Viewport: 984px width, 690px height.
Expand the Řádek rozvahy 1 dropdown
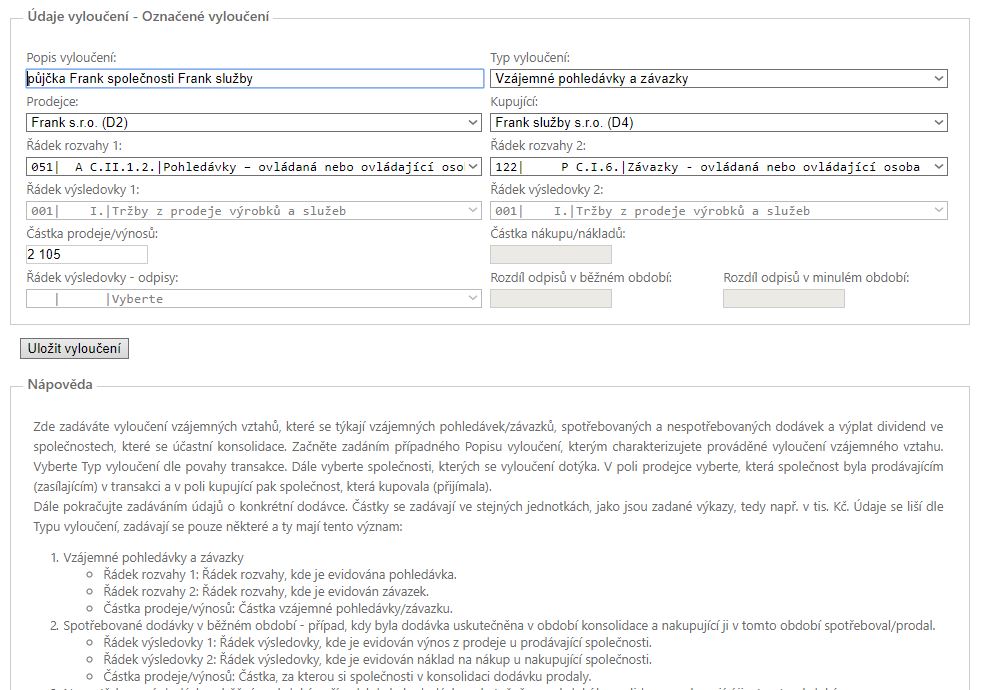pyautogui.click(x=254, y=167)
